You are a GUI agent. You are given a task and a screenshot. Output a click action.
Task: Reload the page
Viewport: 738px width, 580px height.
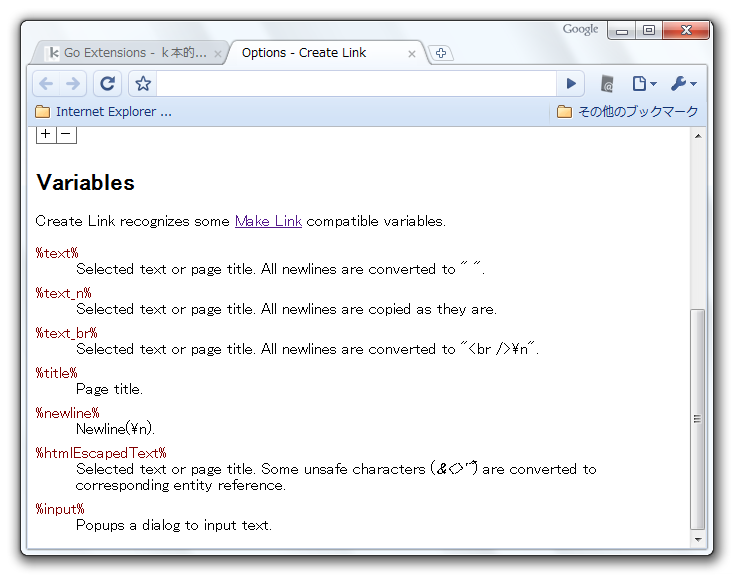point(107,84)
